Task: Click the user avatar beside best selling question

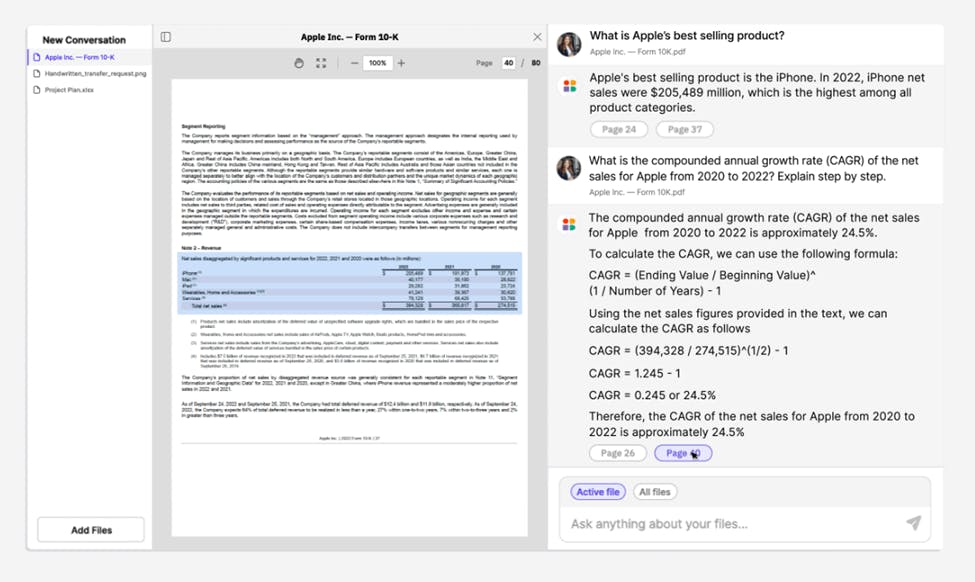Action: tap(569, 44)
